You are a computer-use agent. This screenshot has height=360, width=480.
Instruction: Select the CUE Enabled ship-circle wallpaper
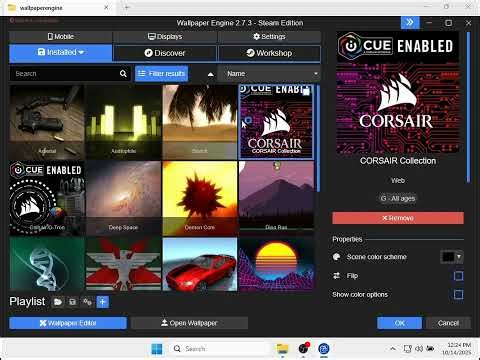47,198
